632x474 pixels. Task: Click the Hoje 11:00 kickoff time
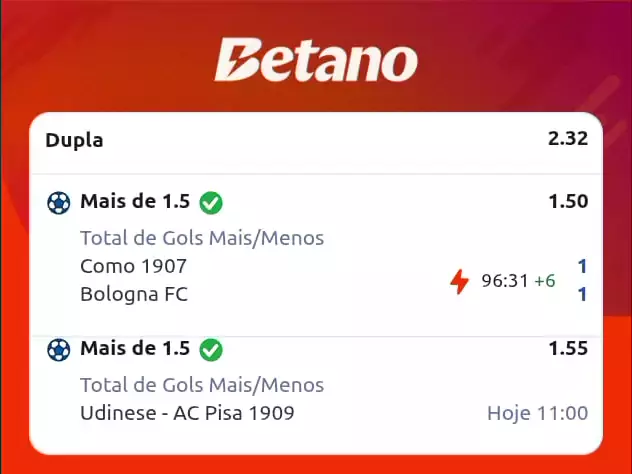[x=537, y=413]
